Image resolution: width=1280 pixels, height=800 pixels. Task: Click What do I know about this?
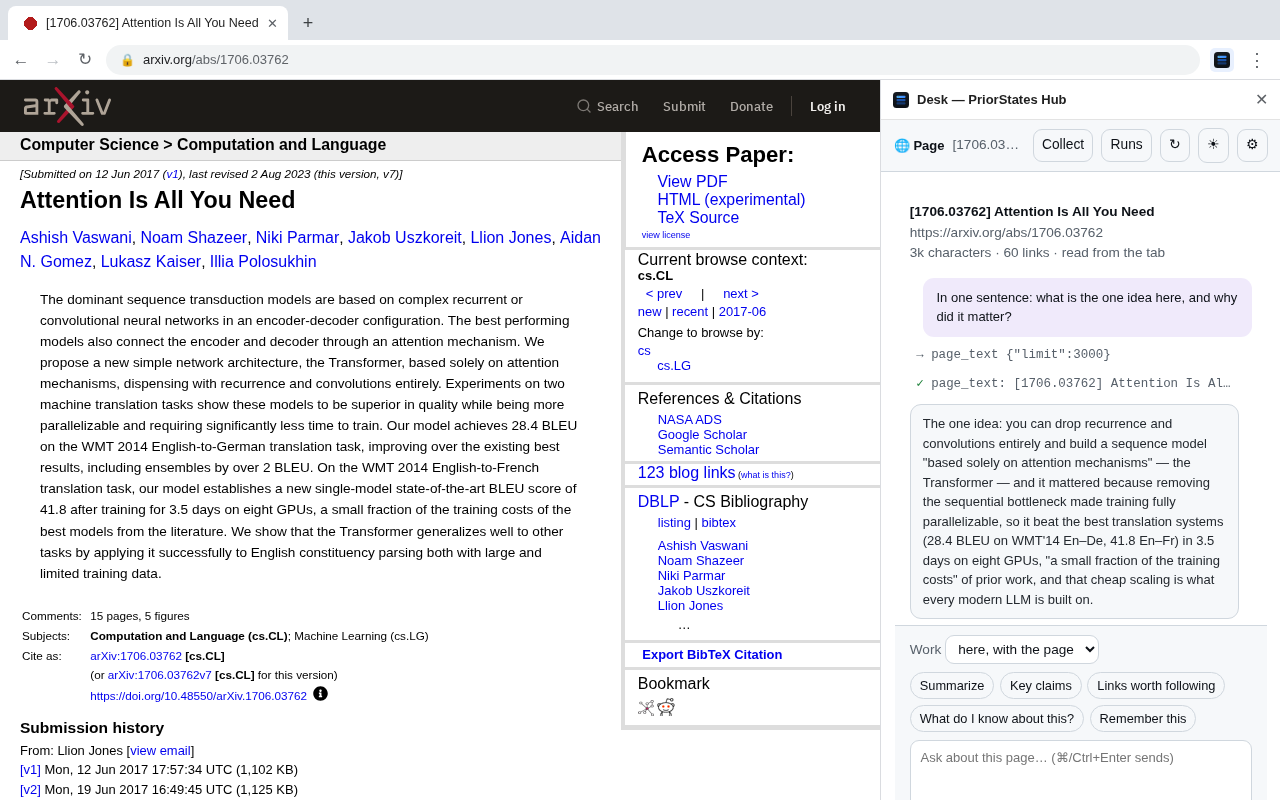coord(997,719)
